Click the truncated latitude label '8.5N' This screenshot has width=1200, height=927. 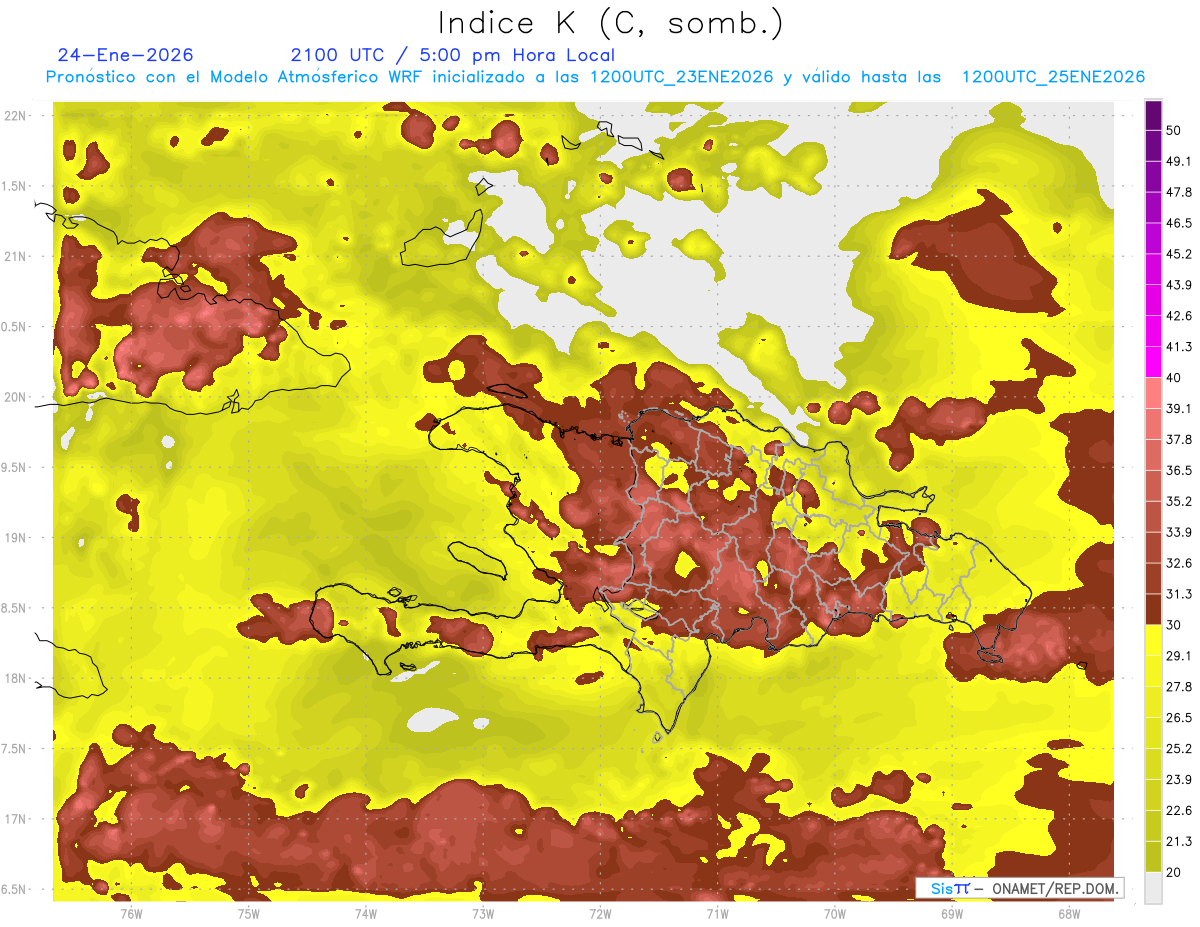coord(15,608)
